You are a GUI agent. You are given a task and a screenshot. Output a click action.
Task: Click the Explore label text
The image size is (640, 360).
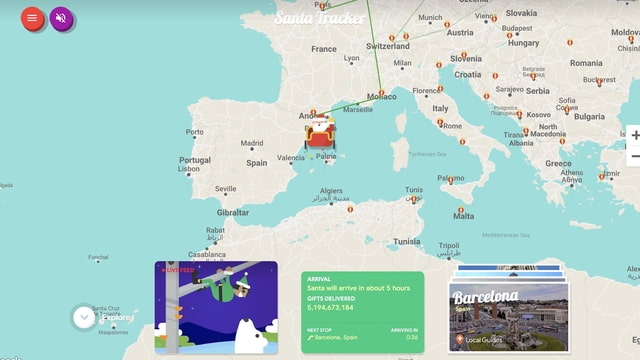[116, 318]
